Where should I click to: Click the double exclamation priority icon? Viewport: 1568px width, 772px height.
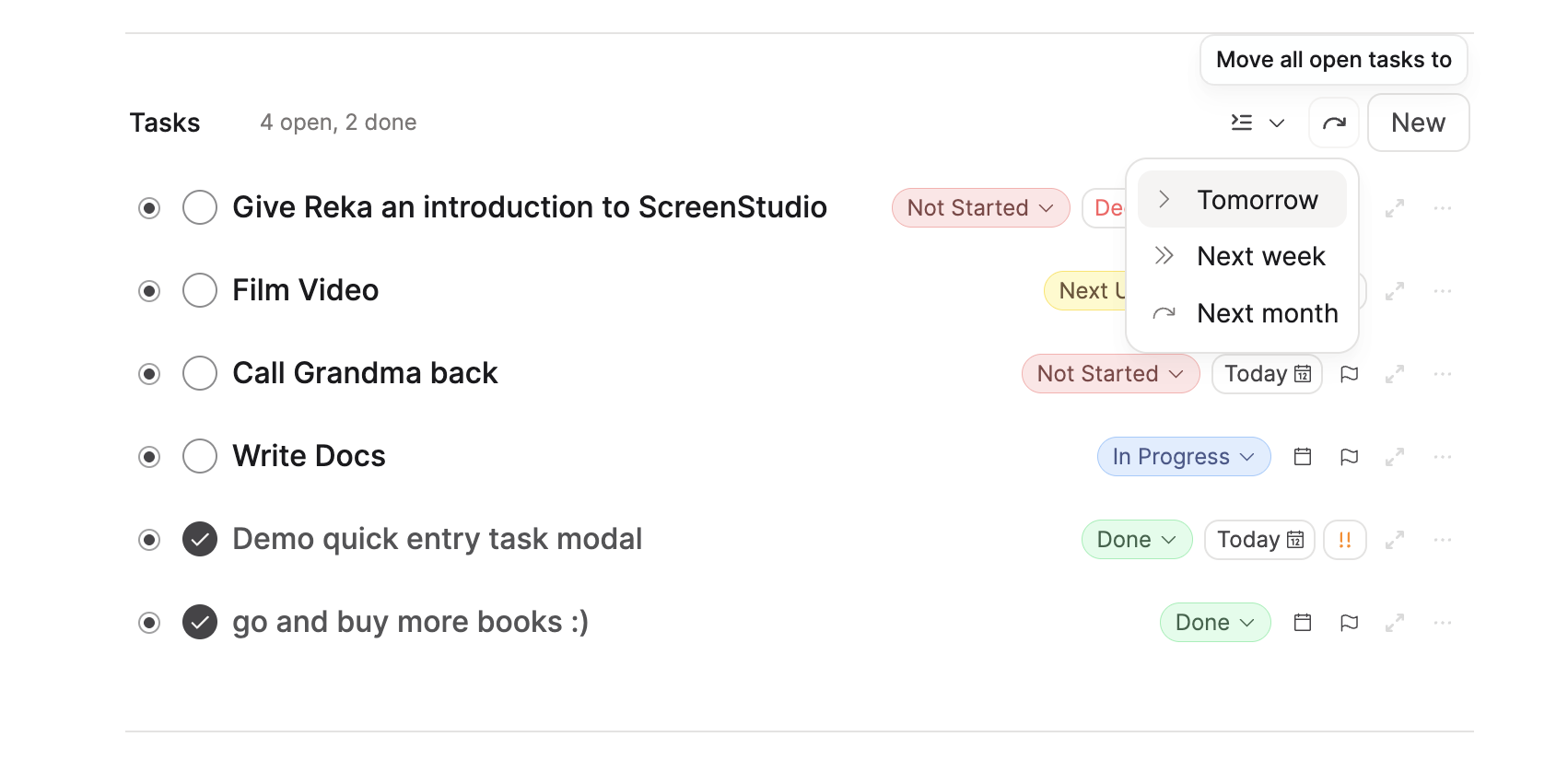click(1344, 540)
